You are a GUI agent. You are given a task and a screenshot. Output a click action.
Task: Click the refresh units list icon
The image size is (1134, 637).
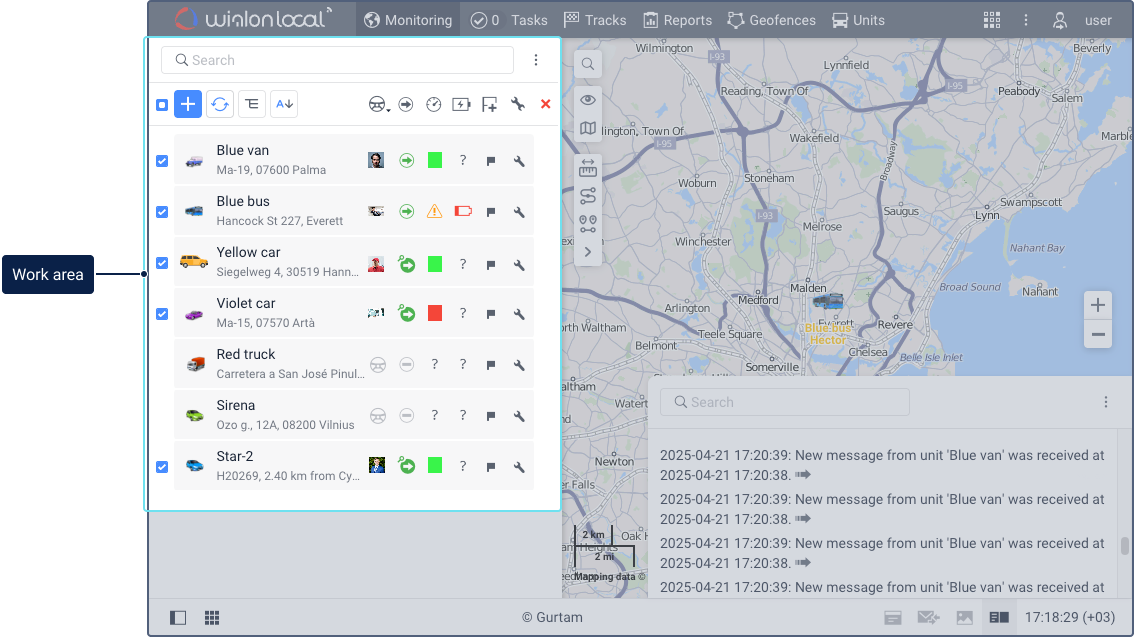point(220,104)
